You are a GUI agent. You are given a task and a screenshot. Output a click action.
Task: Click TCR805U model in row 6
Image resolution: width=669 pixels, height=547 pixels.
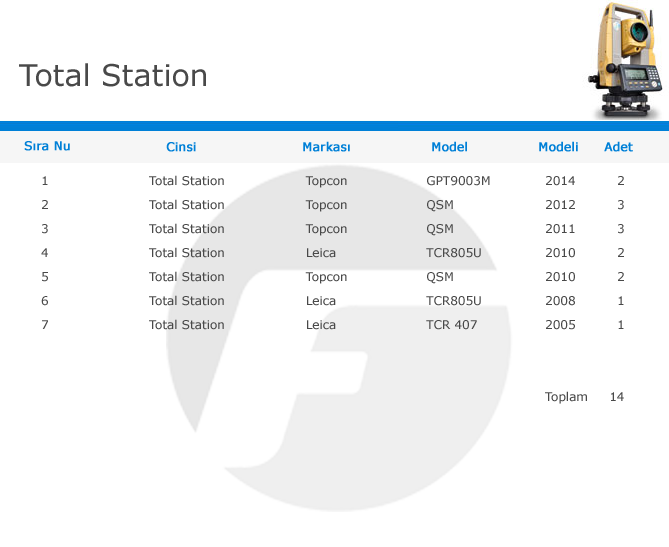pyautogui.click(x=454, y=301)
